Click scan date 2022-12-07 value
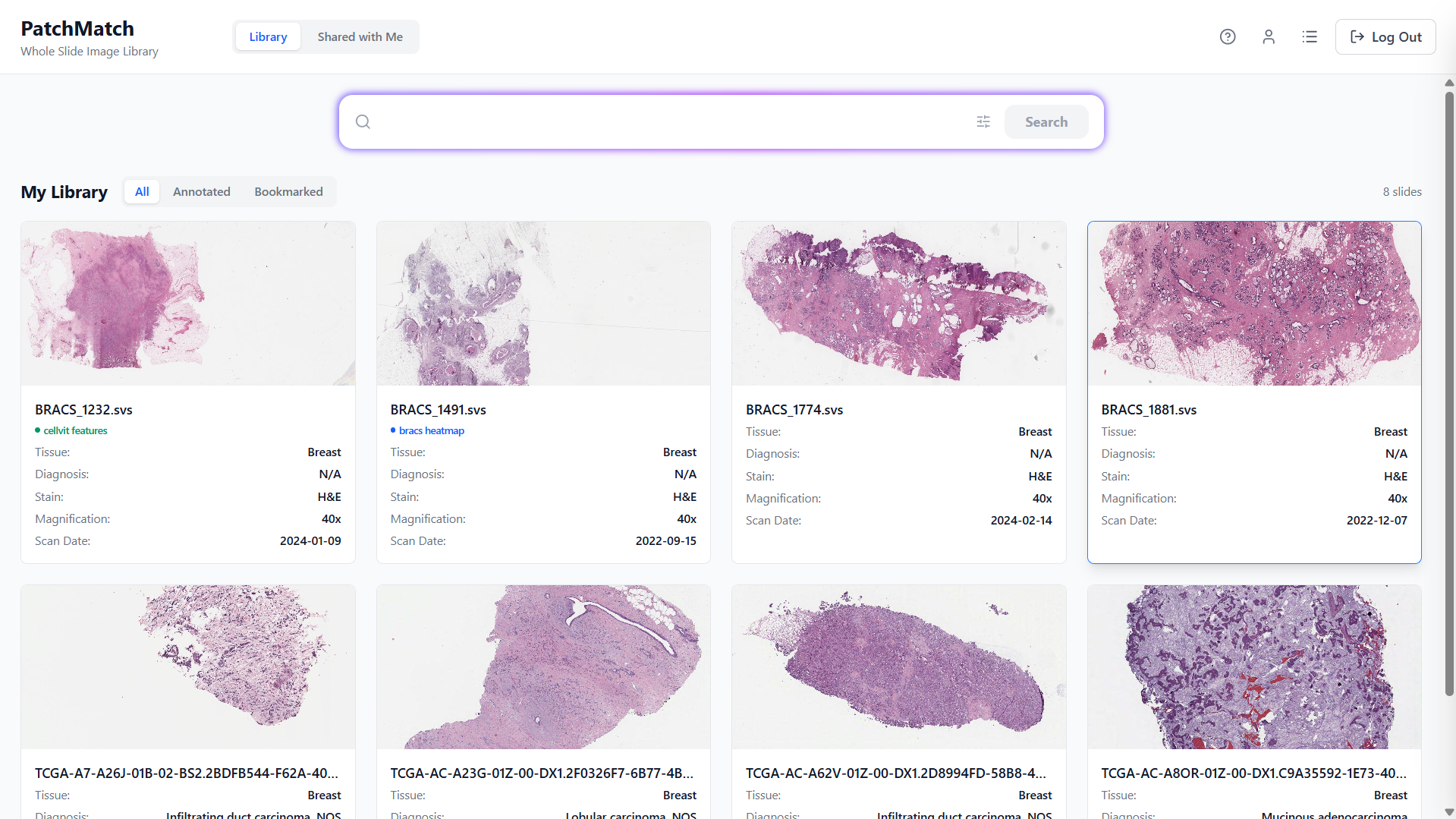1456x819 pixels. tap(1377, 521)
